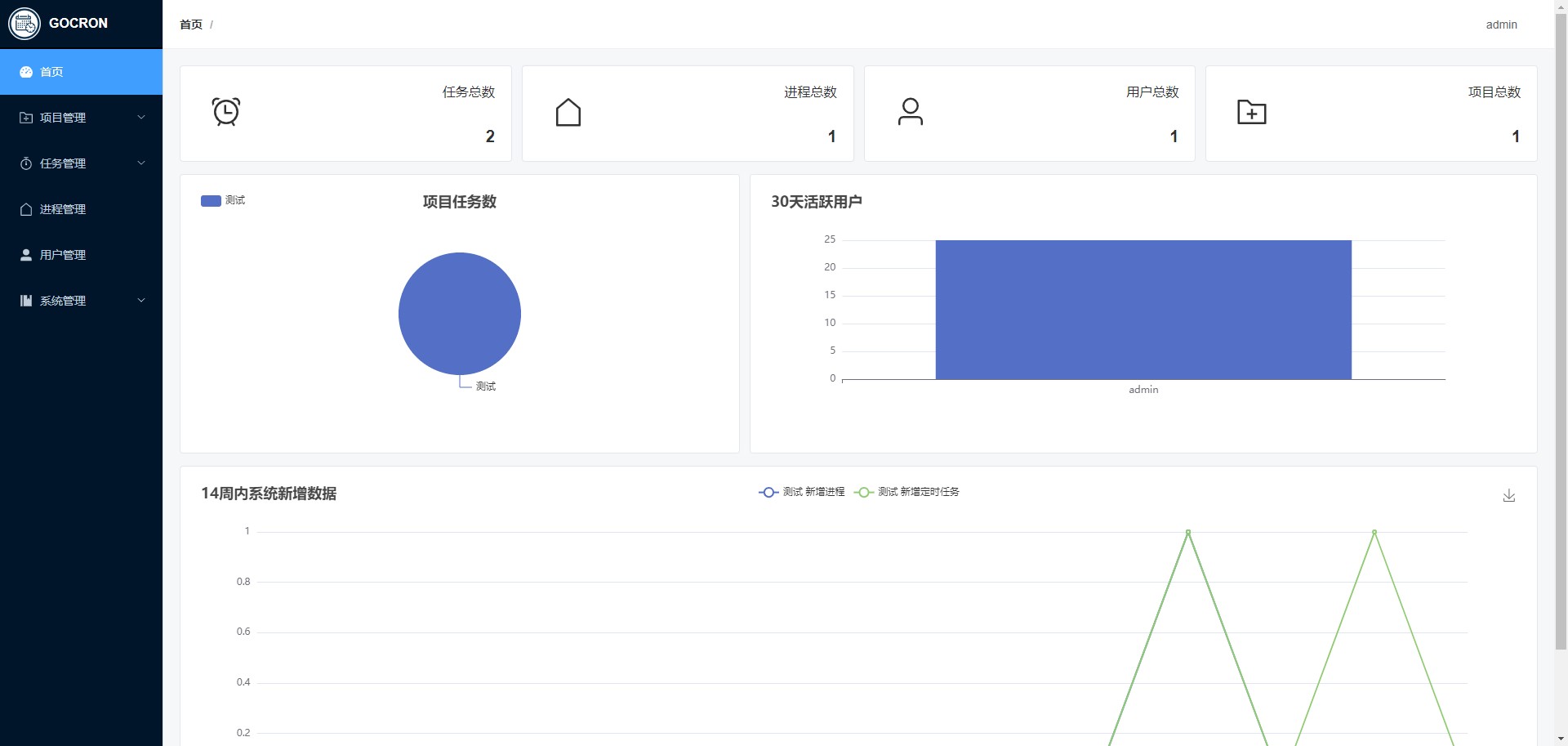
Task: Click the system icon beside 系统管理
Action: (x=26, y=301)
